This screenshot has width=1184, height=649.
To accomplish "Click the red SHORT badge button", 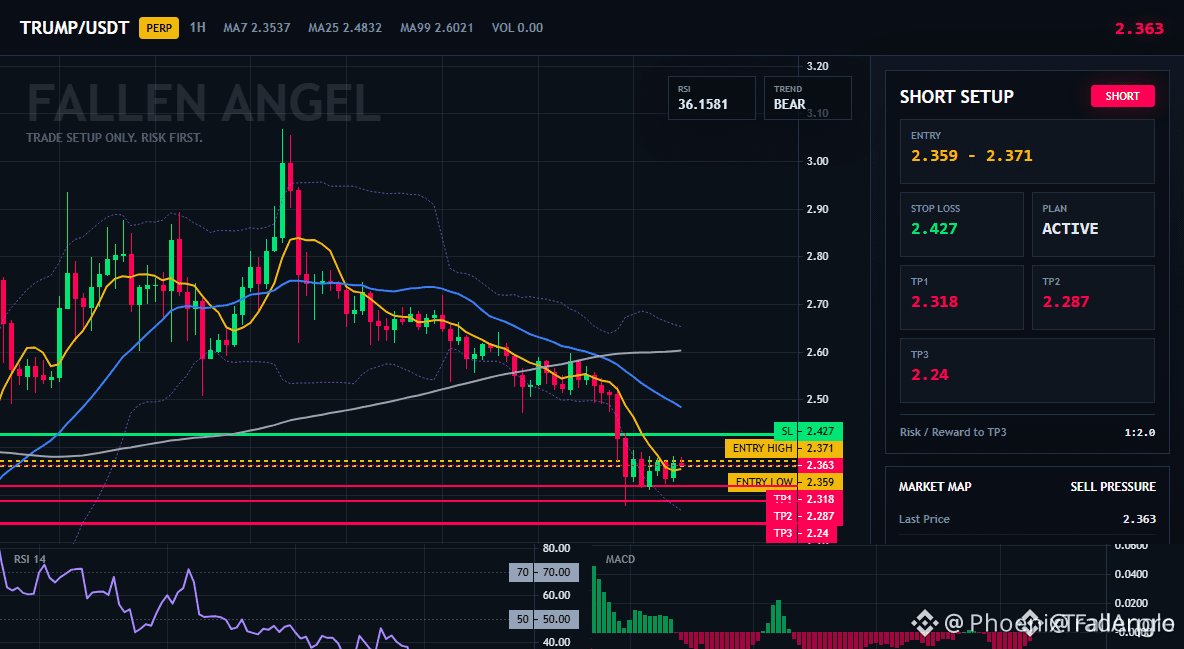I will 1122,96.
